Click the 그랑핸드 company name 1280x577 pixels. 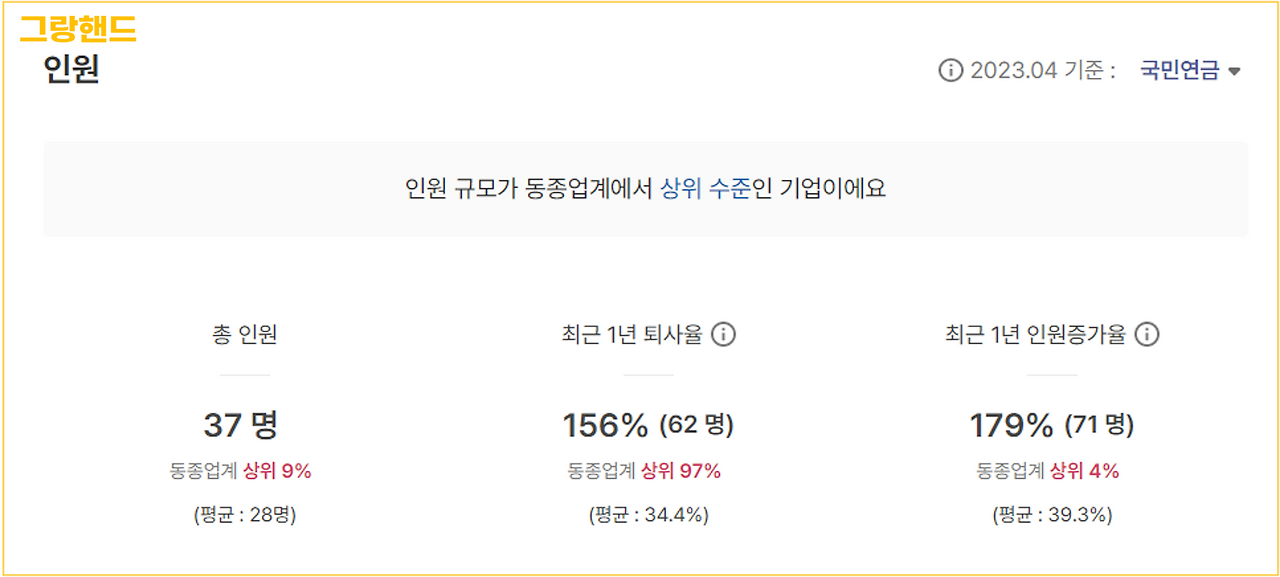coord(78,29)
